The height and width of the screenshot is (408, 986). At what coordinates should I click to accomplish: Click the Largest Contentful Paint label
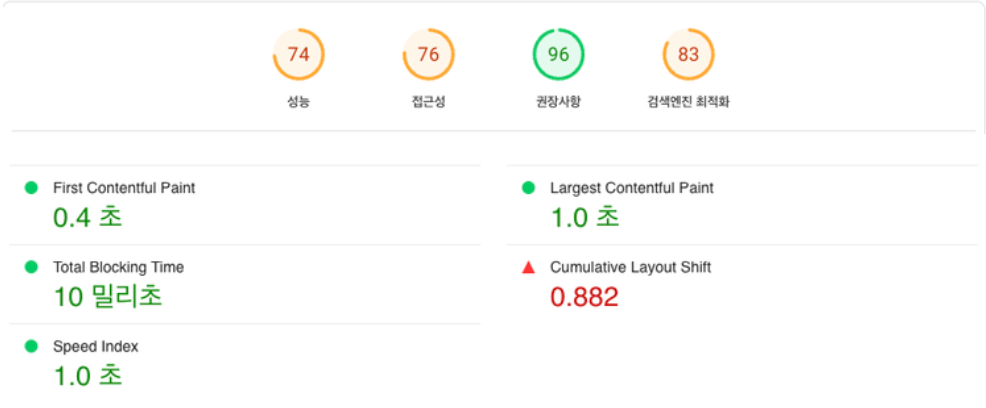(x=632, y=187)
